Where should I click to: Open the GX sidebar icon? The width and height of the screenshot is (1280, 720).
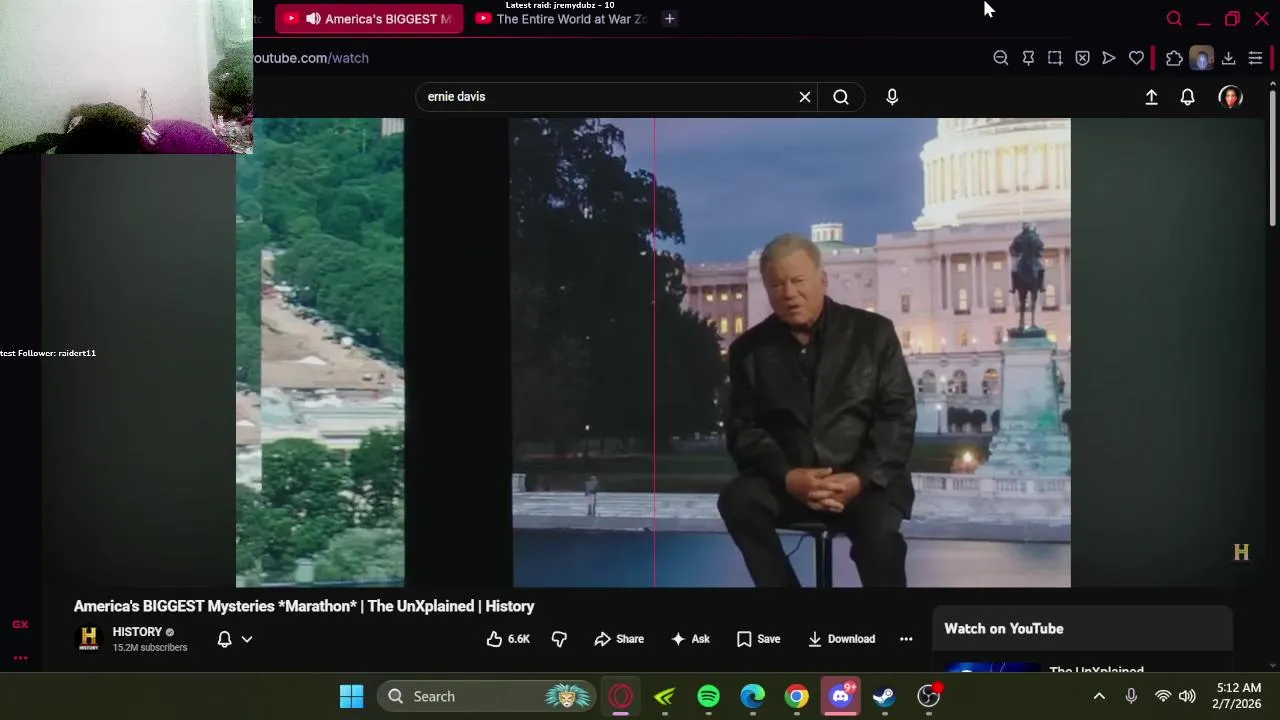coord(20,624)
